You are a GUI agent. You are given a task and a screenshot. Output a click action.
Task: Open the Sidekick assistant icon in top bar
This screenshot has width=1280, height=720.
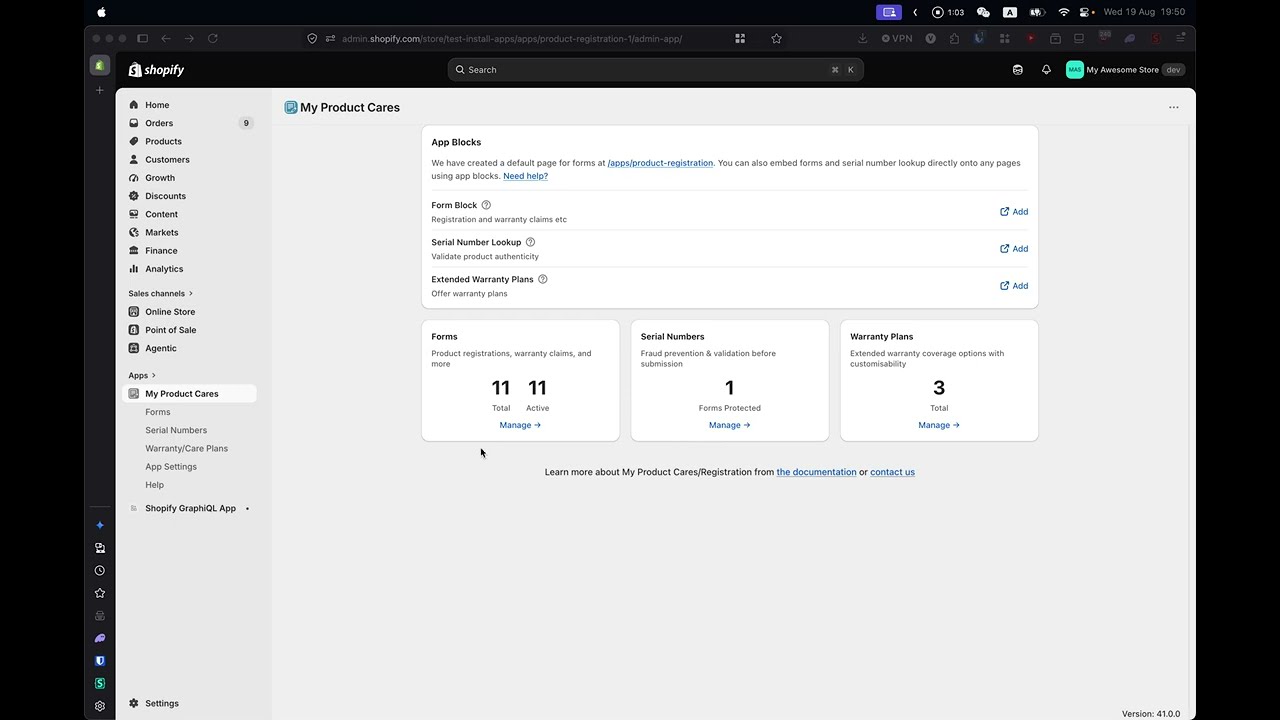click(x=1018, y=70)
